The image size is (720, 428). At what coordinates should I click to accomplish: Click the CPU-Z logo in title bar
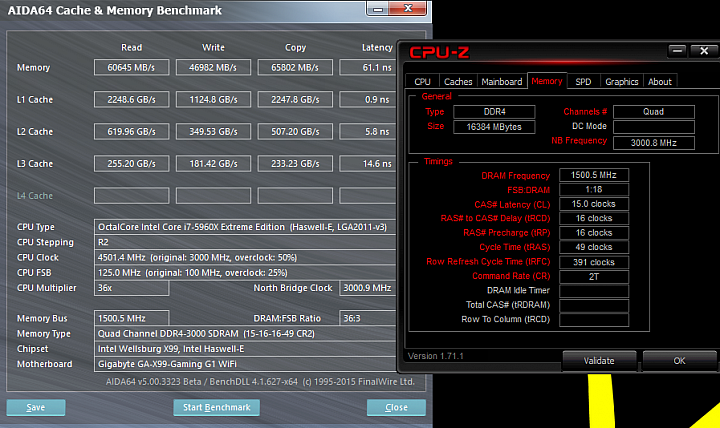(439, 52)
